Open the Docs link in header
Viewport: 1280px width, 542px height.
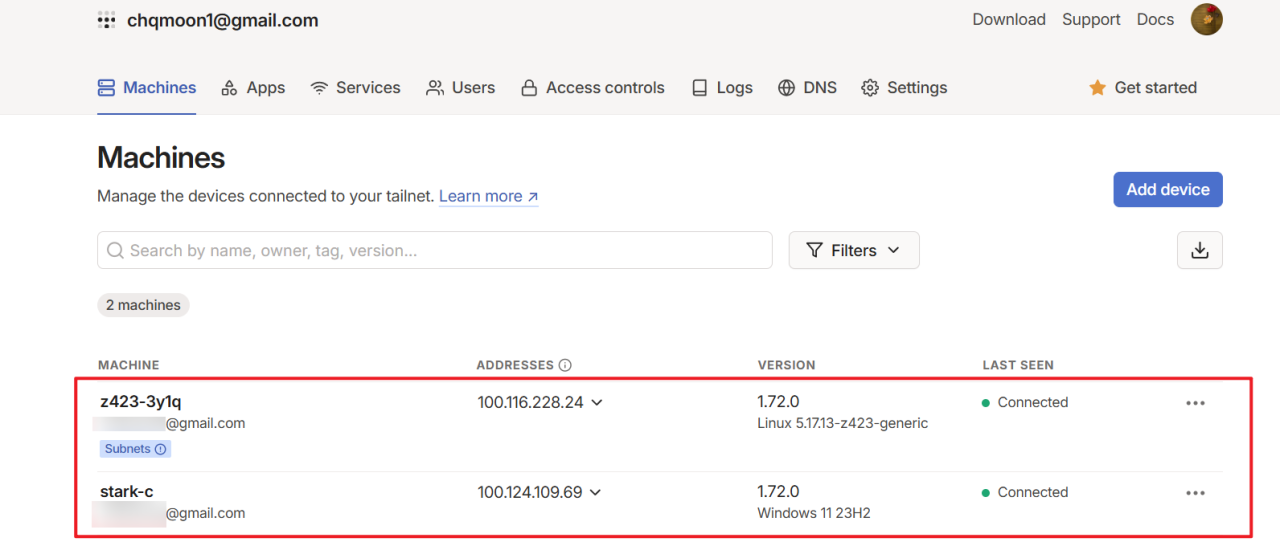tap(1155, 19)
